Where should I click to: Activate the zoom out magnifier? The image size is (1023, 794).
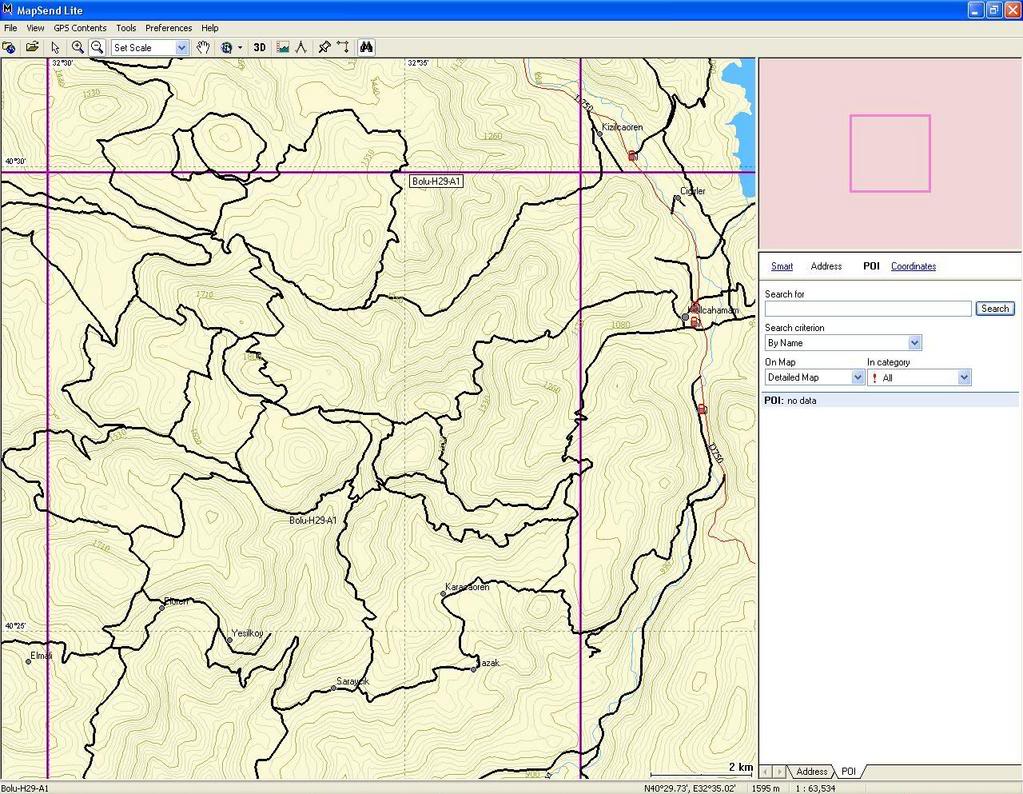tap(96, 47)
